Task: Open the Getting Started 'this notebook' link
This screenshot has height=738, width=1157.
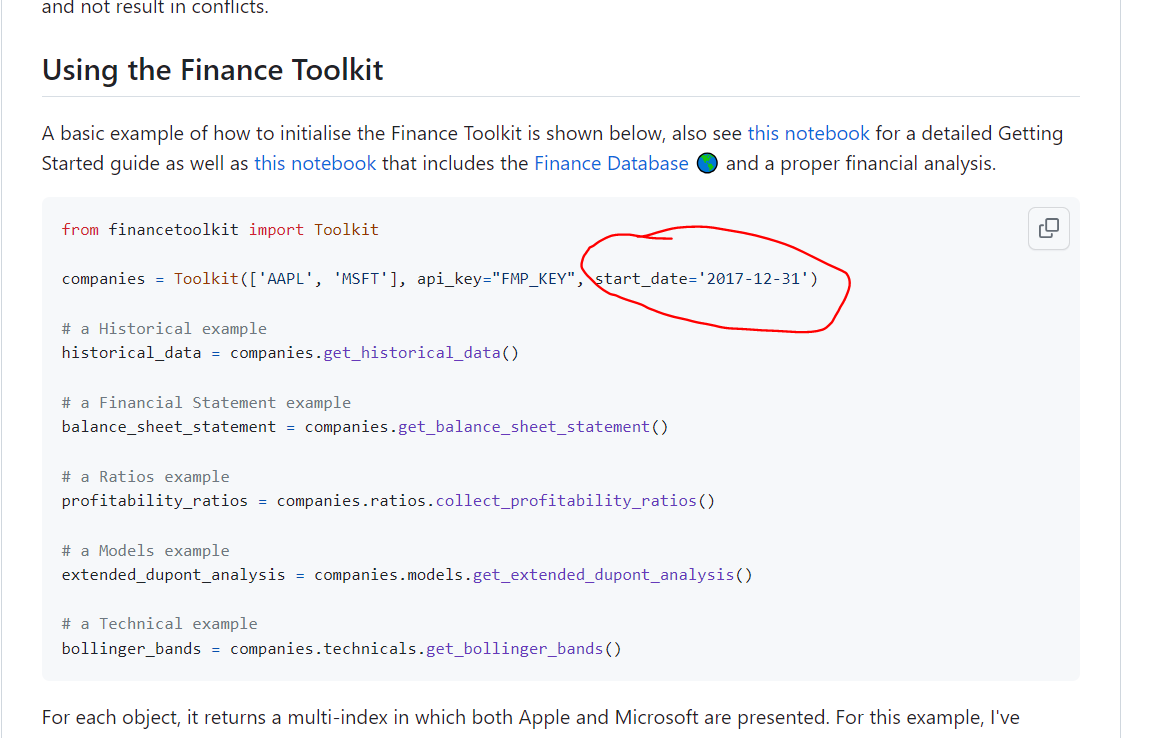Action: point(808,133)
